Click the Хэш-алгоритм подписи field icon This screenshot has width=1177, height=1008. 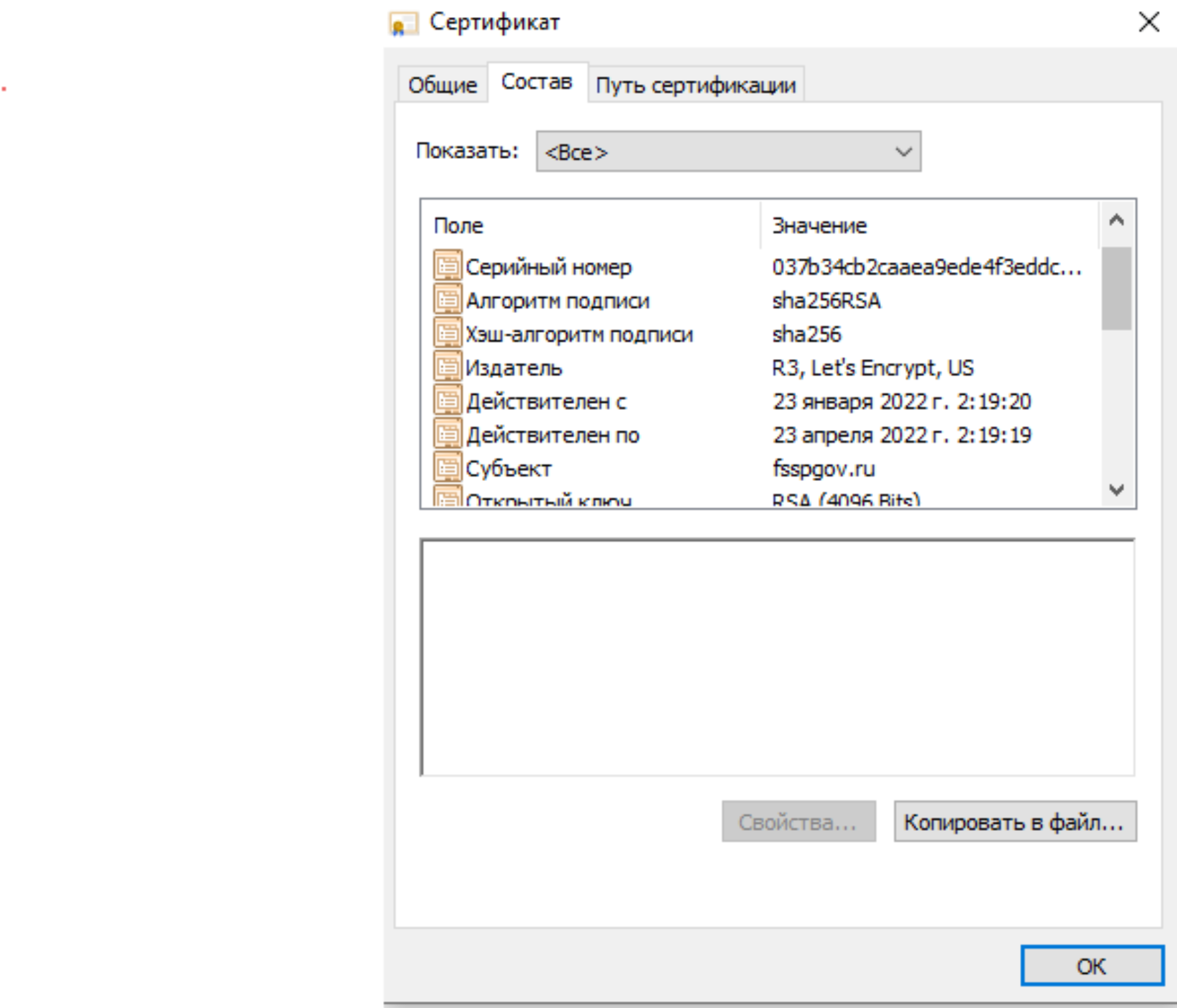(x=448, y=333)
